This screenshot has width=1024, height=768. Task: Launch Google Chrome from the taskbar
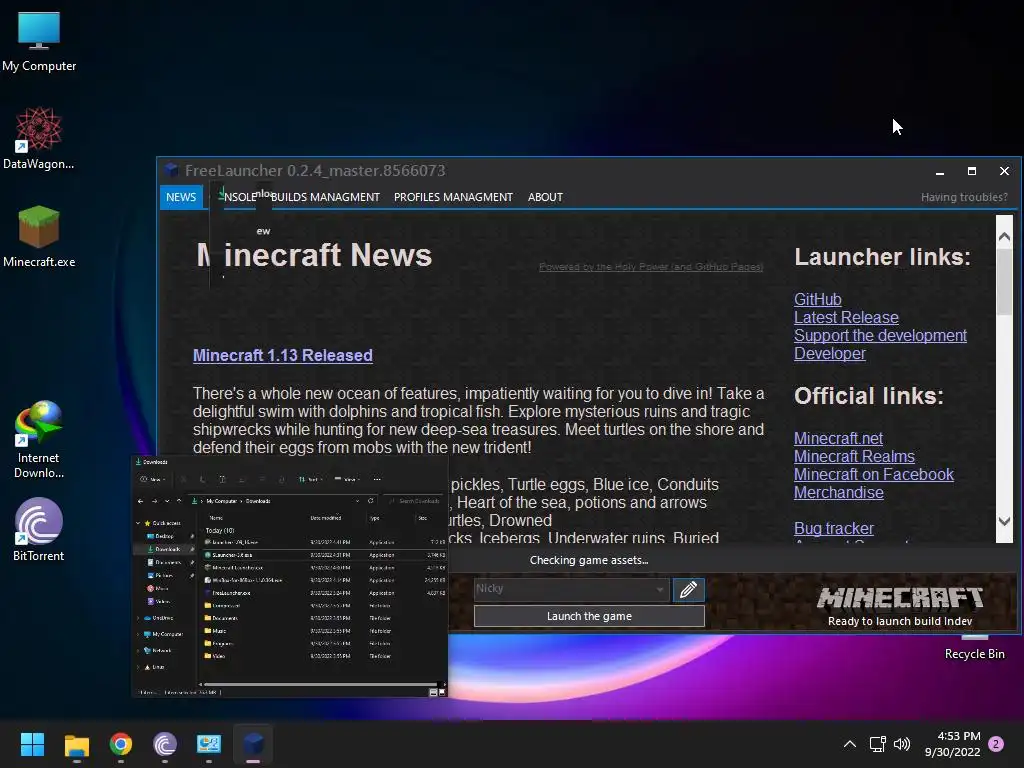[x=121, y=744]
